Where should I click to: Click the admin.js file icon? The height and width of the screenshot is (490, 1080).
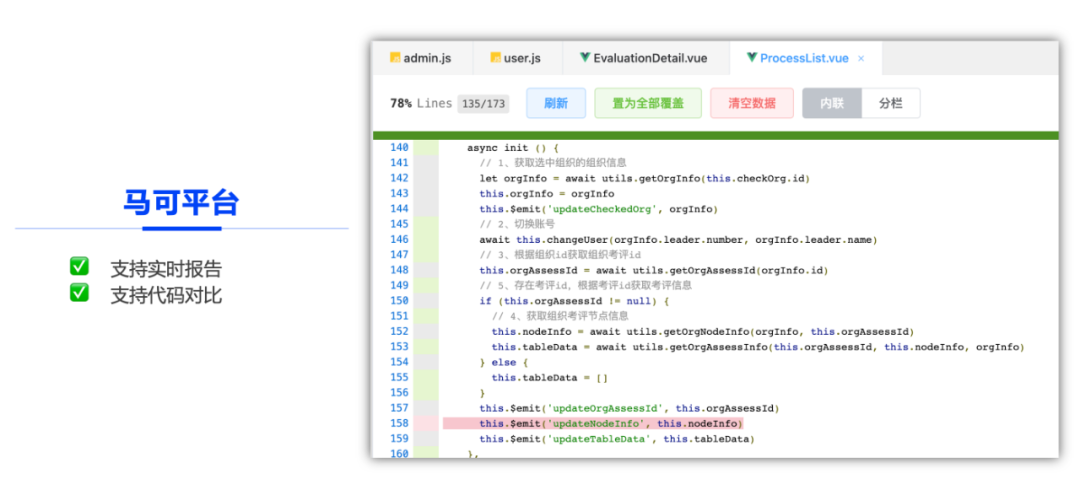(395, 58)
